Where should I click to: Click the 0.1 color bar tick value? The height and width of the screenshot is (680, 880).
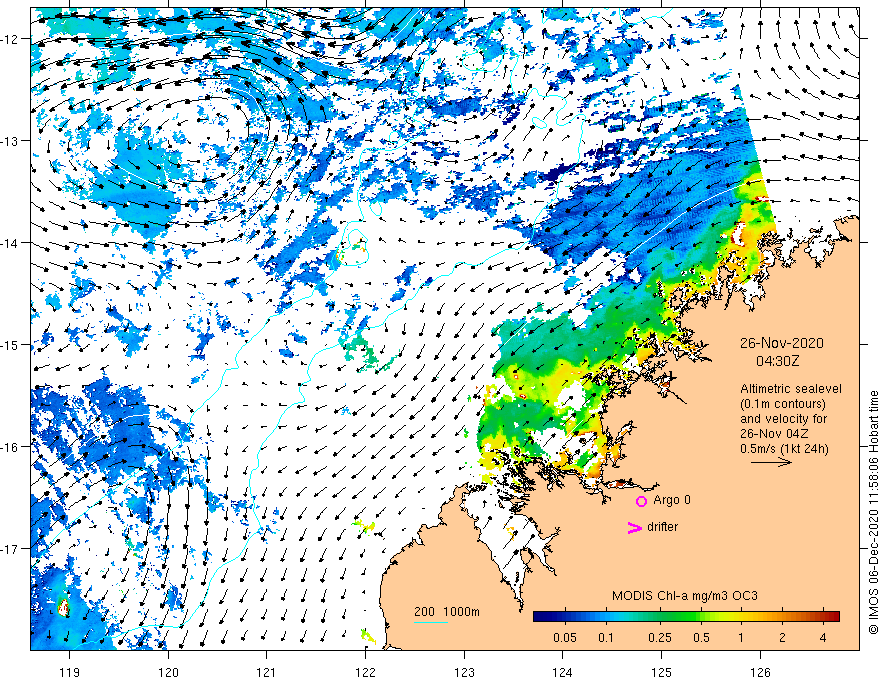pyautogui.click(x=606, y=638)
